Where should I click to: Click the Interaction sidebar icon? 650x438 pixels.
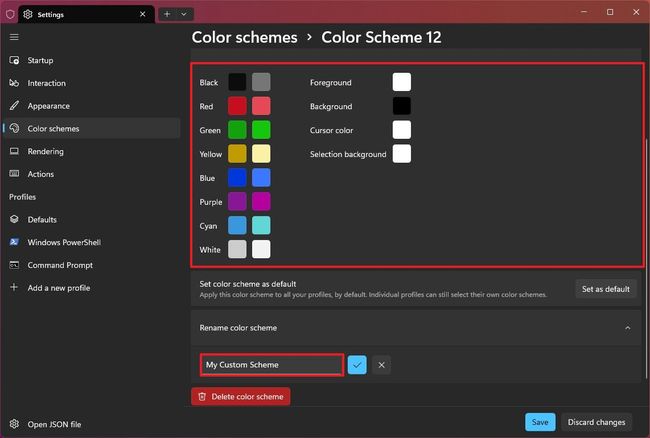pyautogui.click(x=14, y=83)
